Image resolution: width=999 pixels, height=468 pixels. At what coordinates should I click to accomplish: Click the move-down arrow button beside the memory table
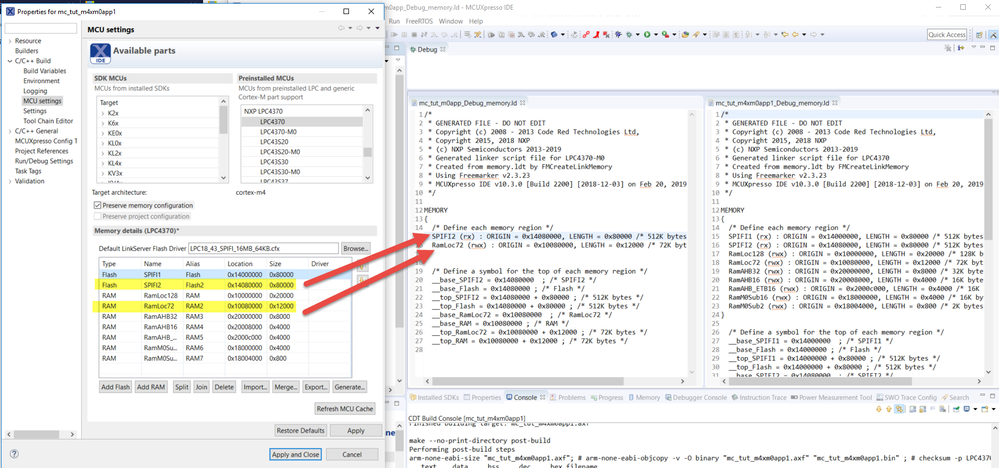point(363,281)
